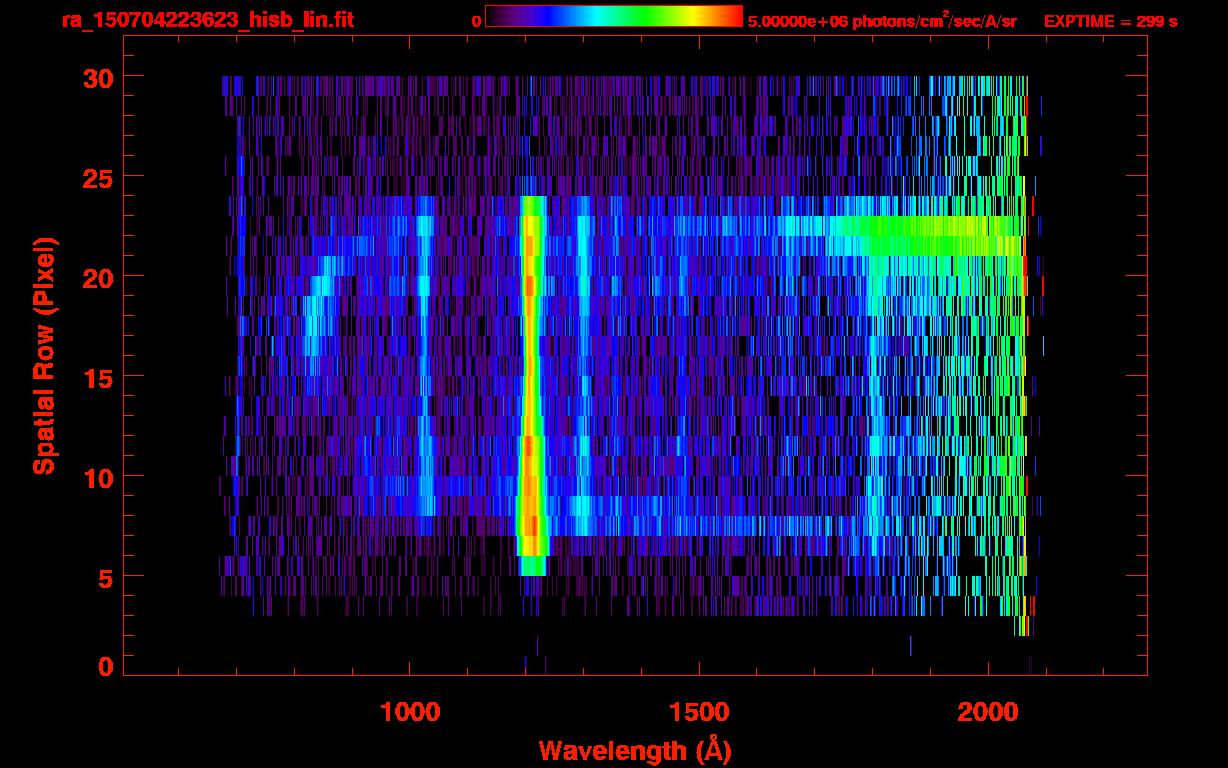Click the x-axis tick label 2000
The width and height of the screenshot is (1228, 768).
pos(988,712)
